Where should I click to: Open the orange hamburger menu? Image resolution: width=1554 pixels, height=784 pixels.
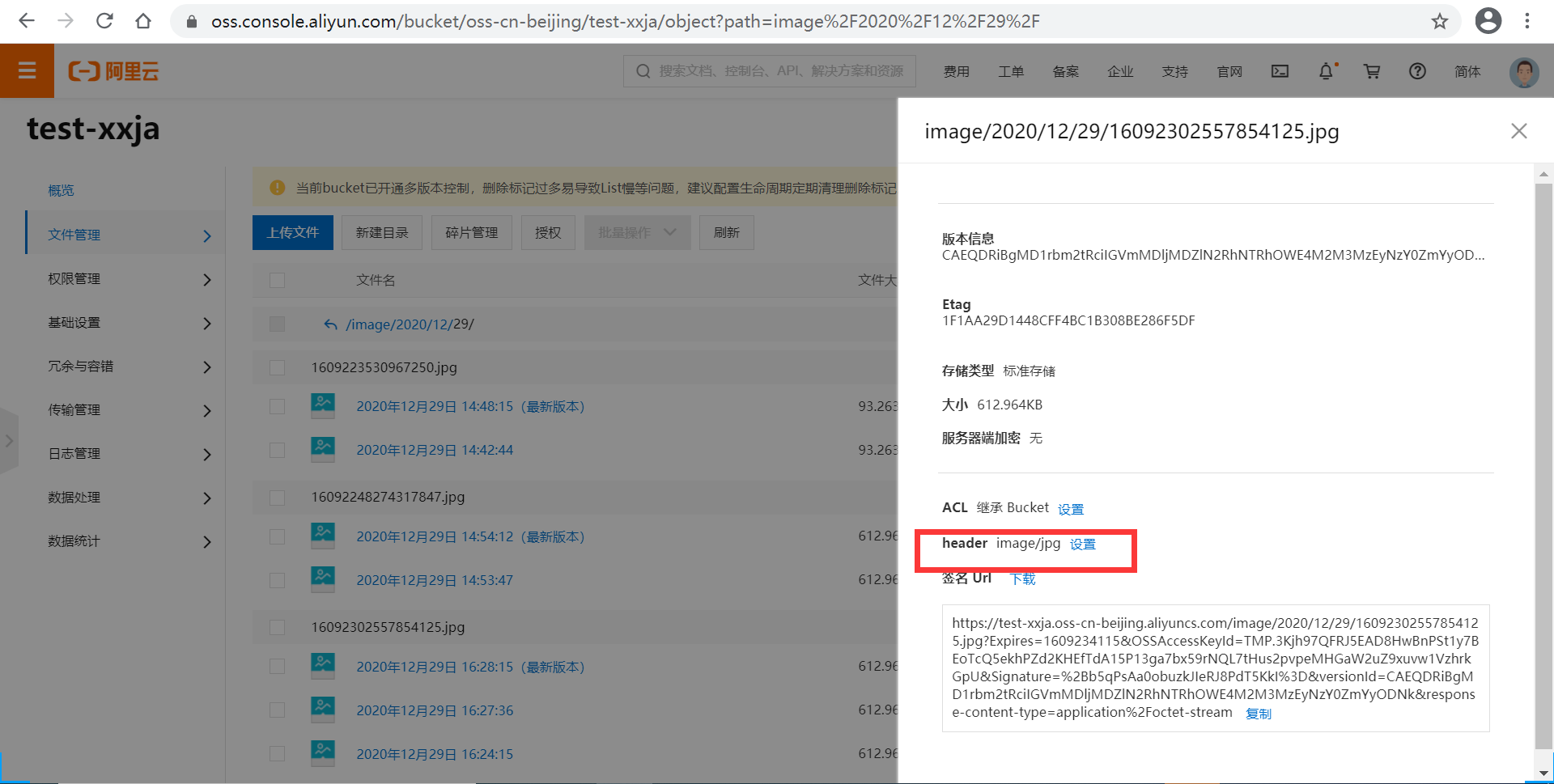(x=27, y=71)
